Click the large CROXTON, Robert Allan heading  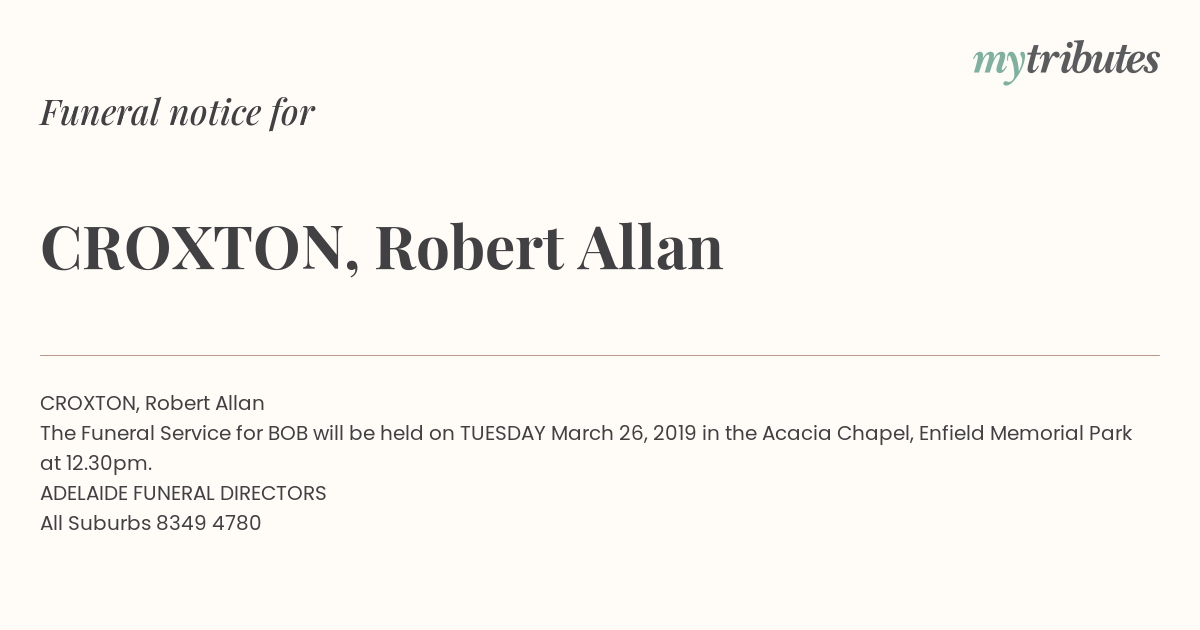pos(381,248)
